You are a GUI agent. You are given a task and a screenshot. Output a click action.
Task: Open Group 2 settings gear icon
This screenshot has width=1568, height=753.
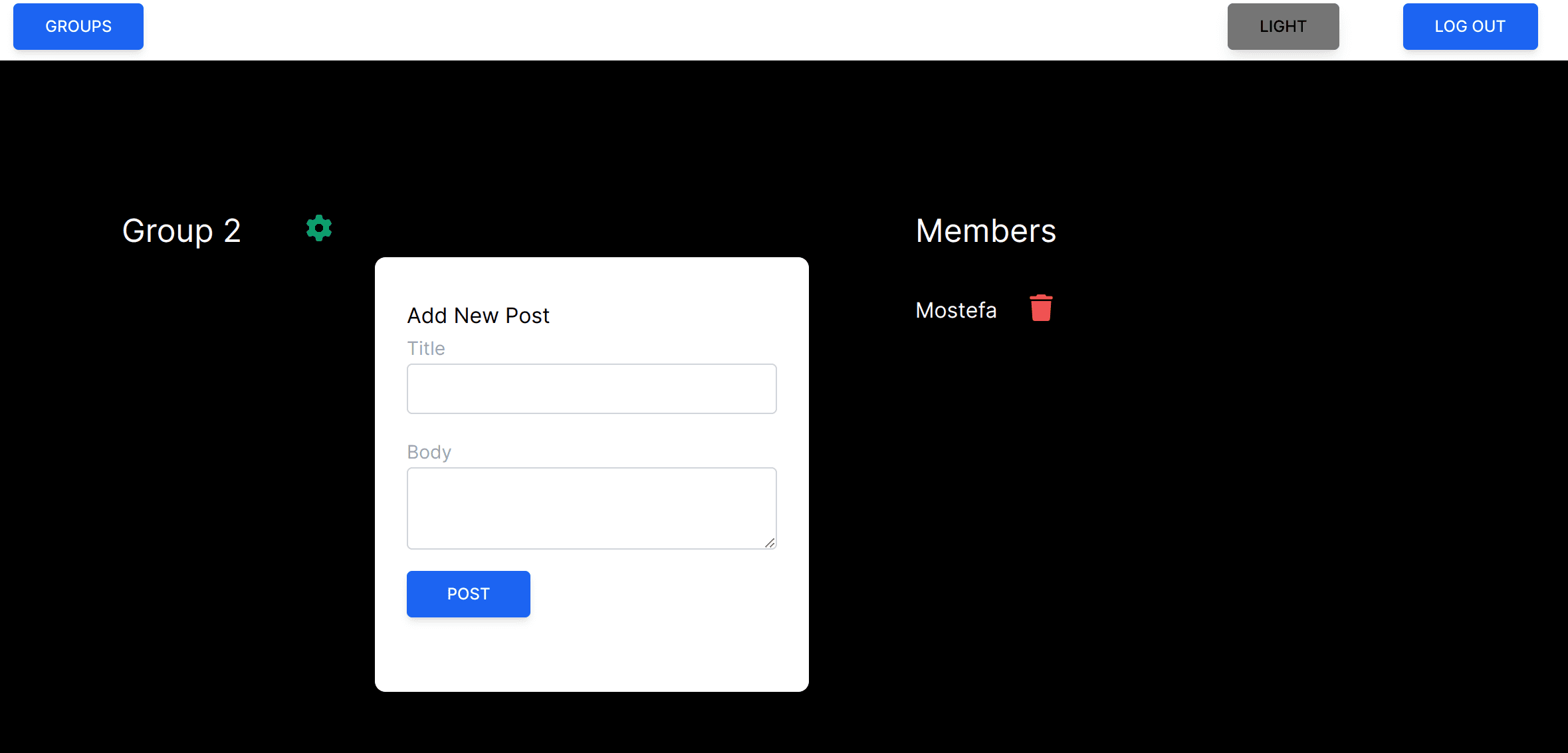pos(319,228)
